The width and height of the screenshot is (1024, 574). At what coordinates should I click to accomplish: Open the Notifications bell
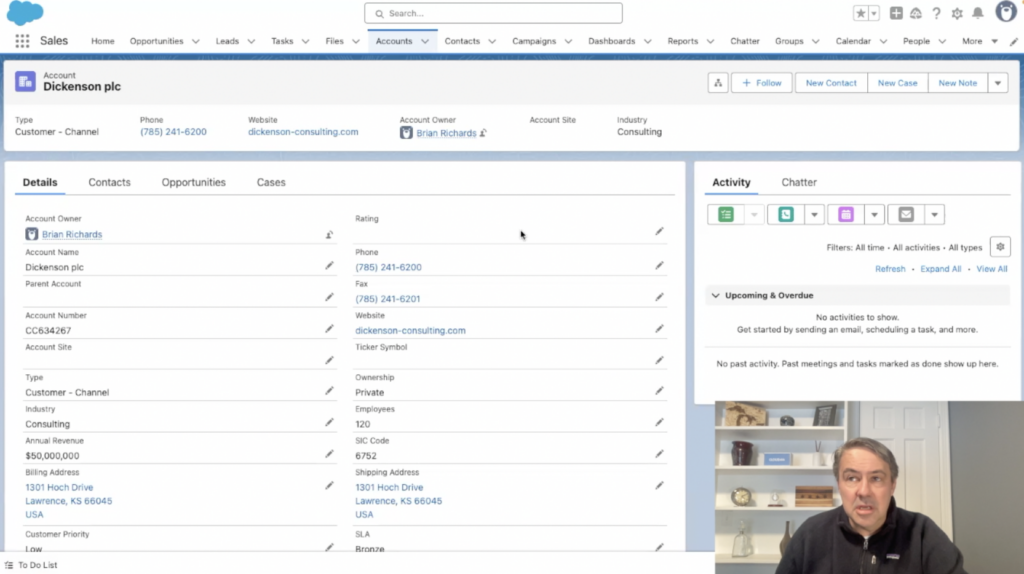click(978, 13)
